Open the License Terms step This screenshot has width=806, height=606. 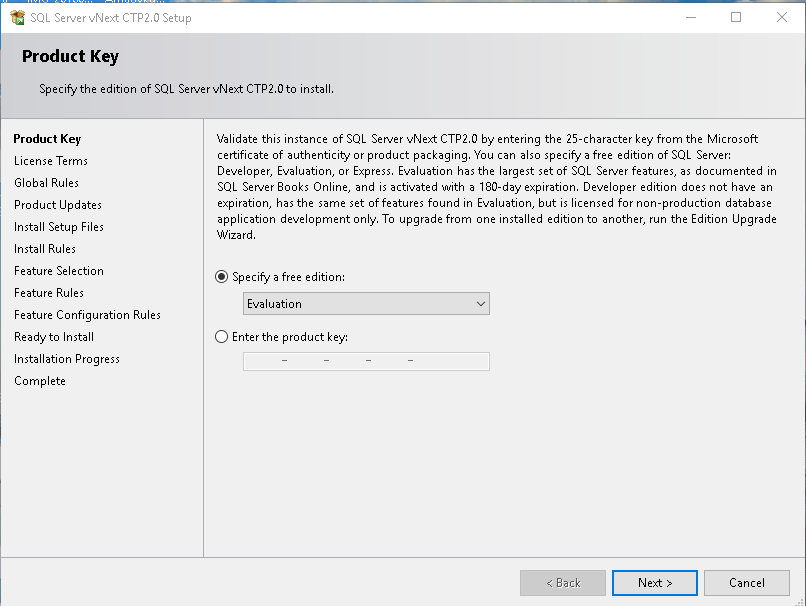coord(51,161)
